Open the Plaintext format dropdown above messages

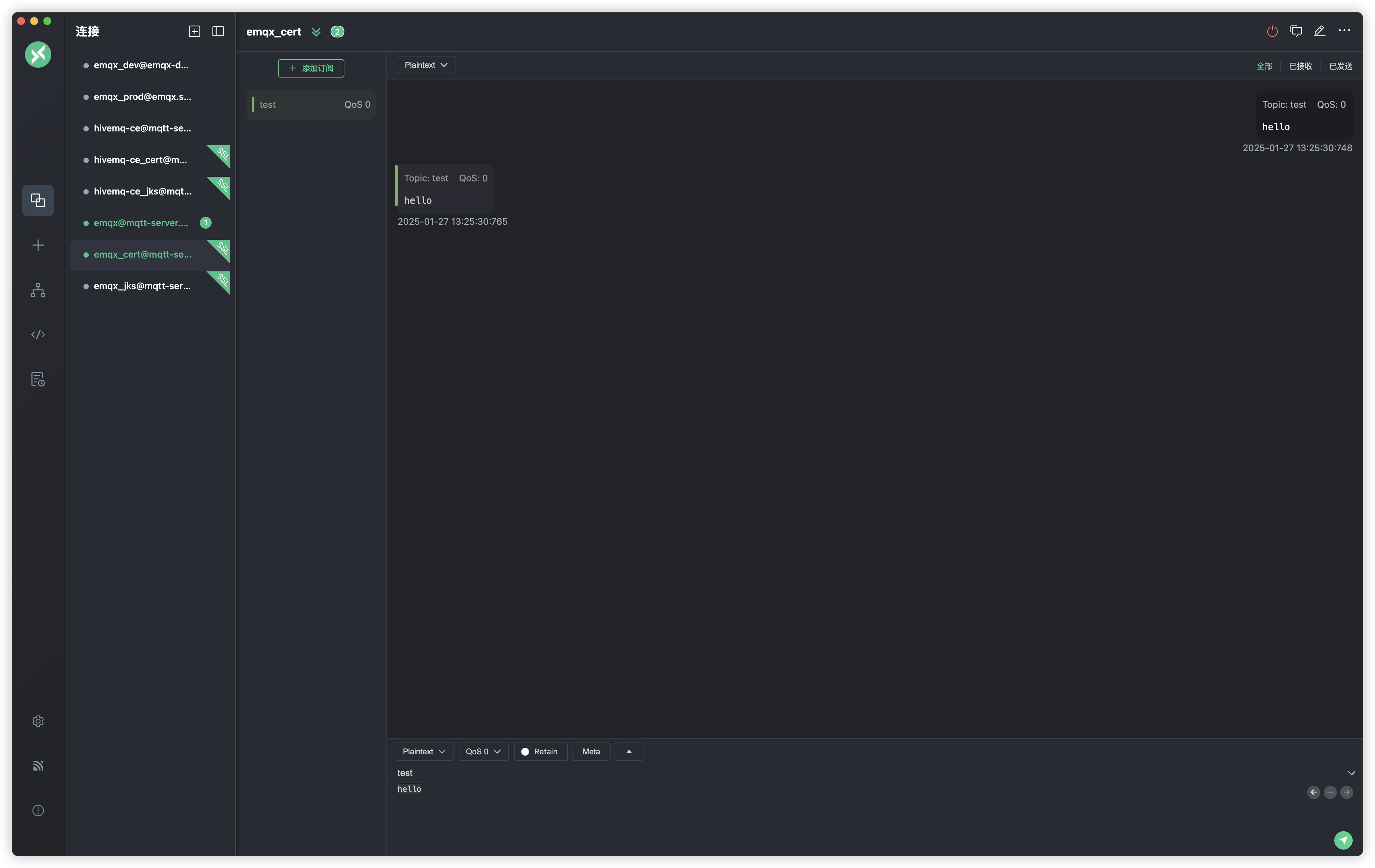pos(426,65)
